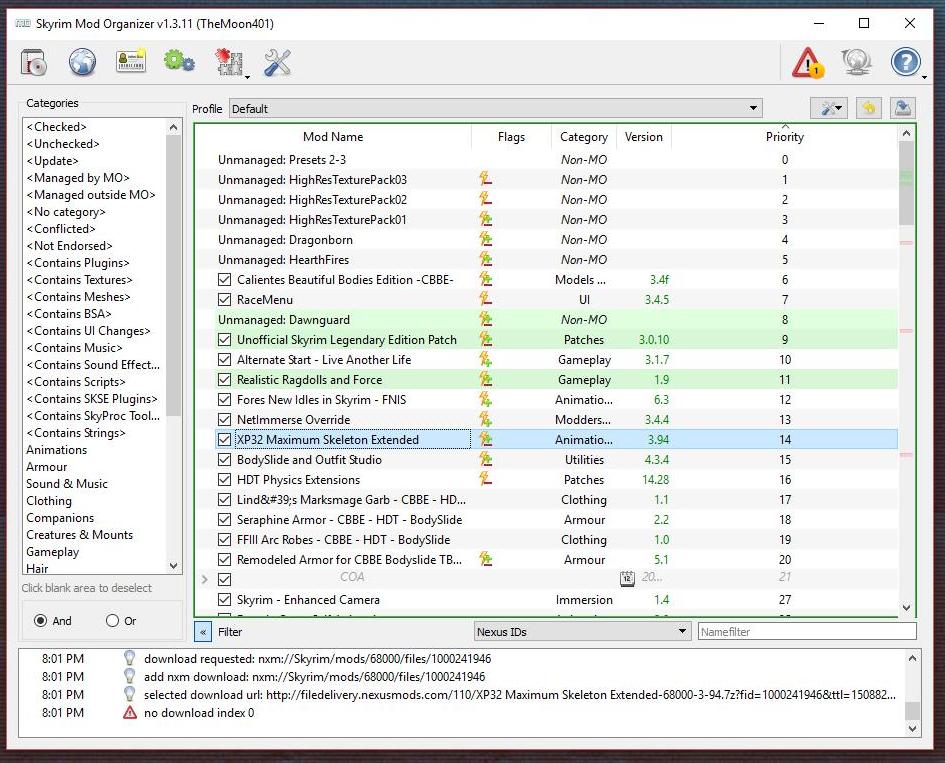Click the red warning problems icon
The width and height of the screenshot is (945, 763).
pos(808,63)
